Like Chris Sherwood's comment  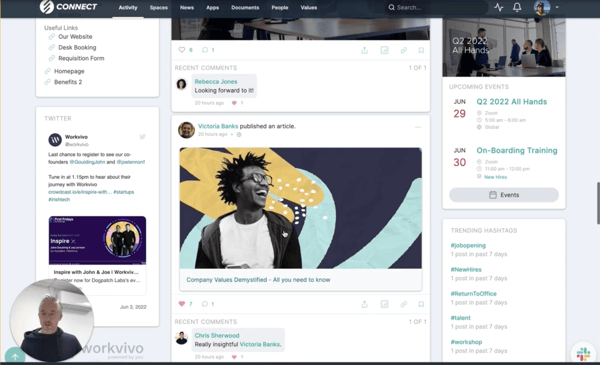point(234,357)
